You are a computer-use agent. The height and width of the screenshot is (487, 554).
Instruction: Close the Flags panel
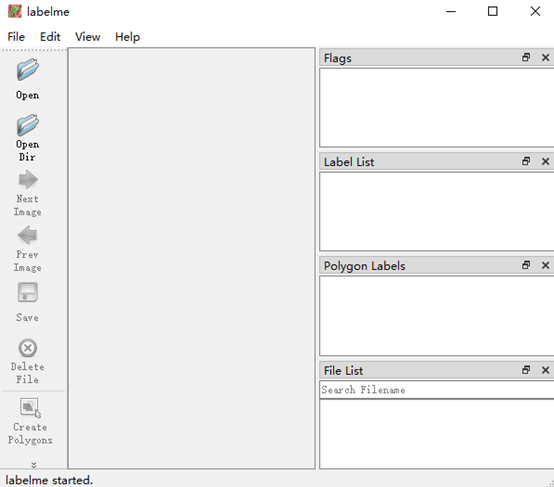[546, 57]
